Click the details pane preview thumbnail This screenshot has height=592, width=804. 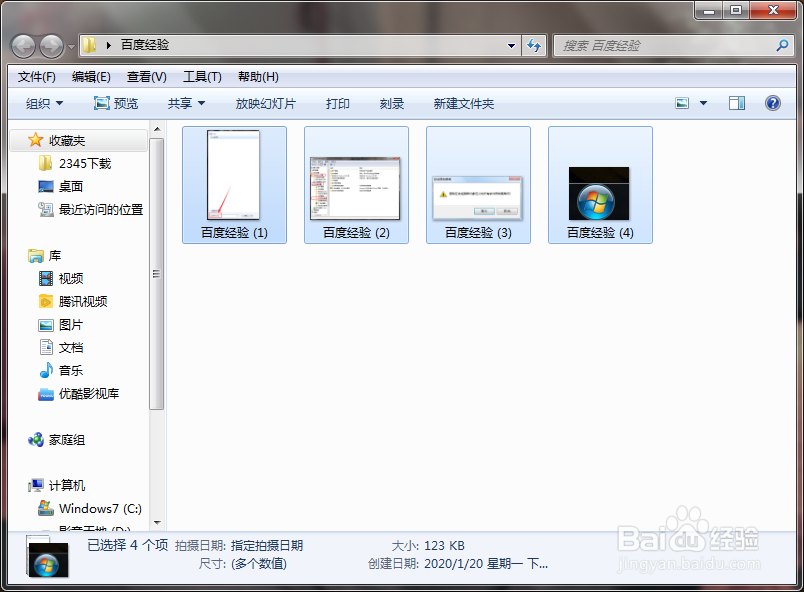(x=47, y=557)
